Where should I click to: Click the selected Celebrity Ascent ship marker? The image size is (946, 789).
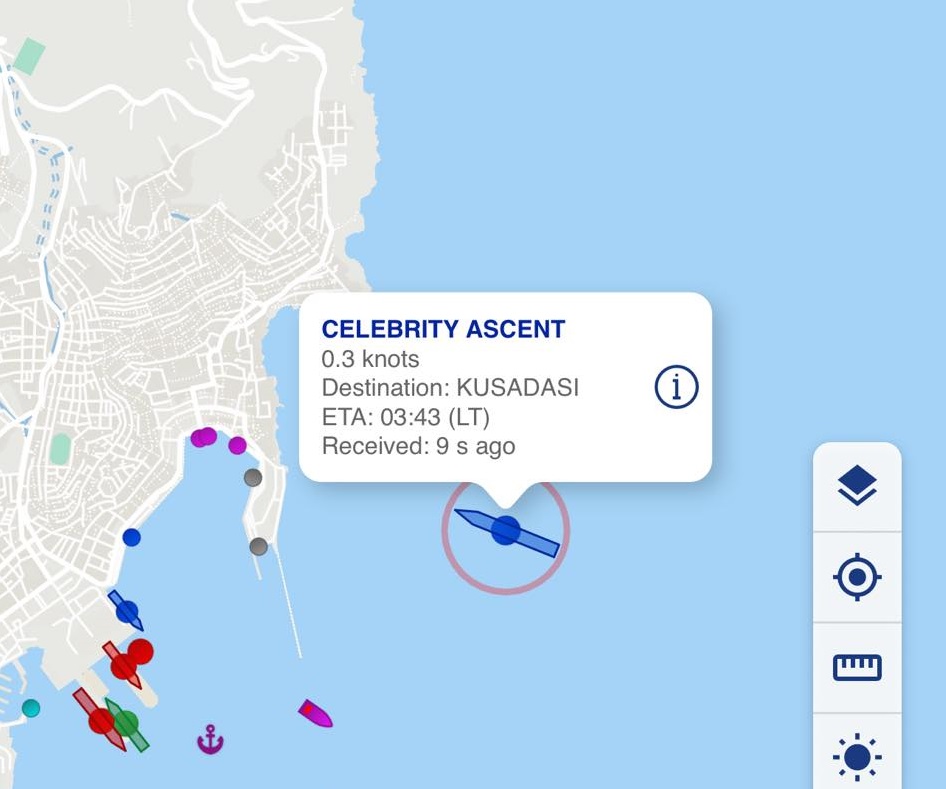(x=506, y=531)
